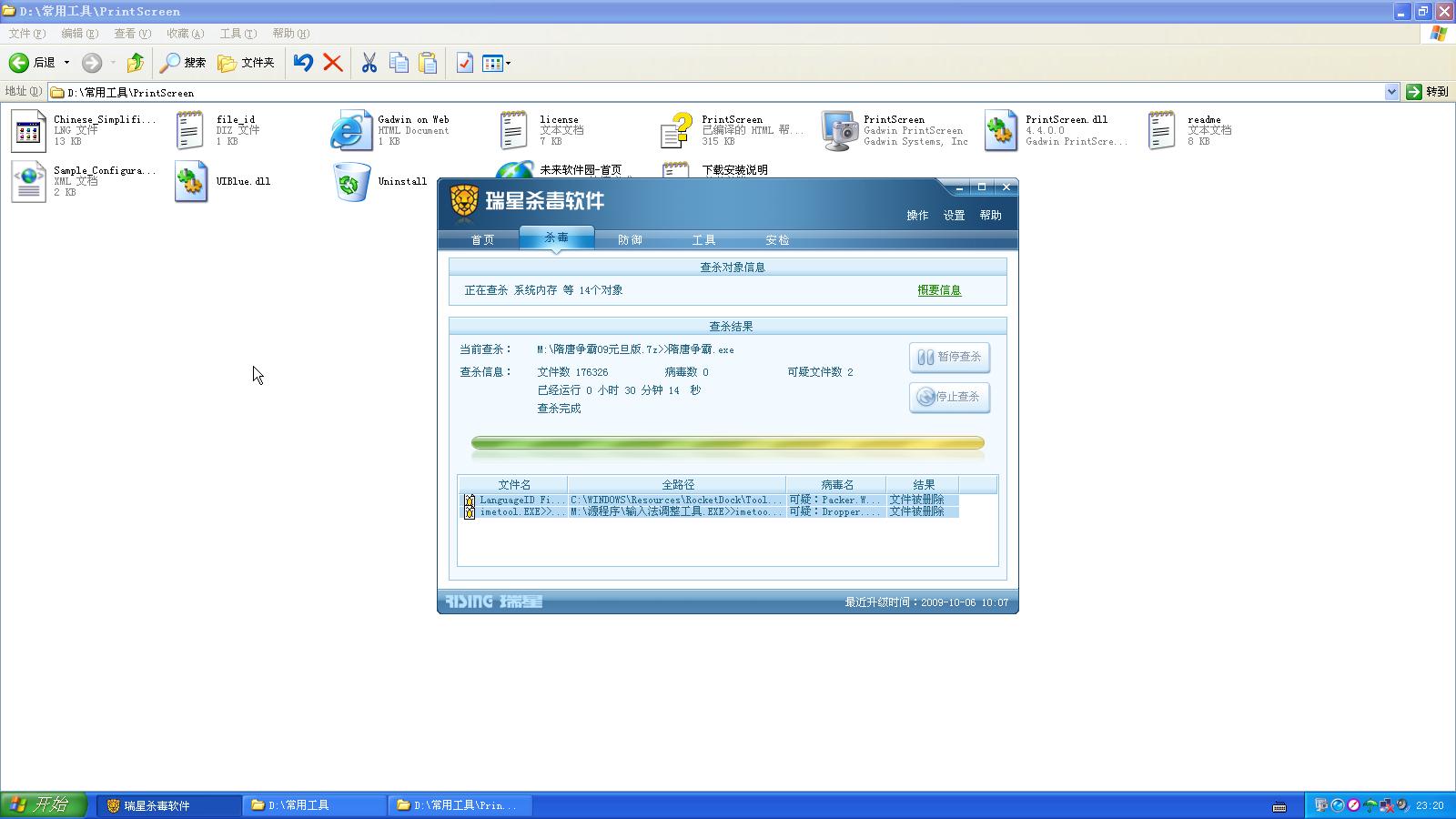Sort results by 文件名 column

click(x=514, y=485)
